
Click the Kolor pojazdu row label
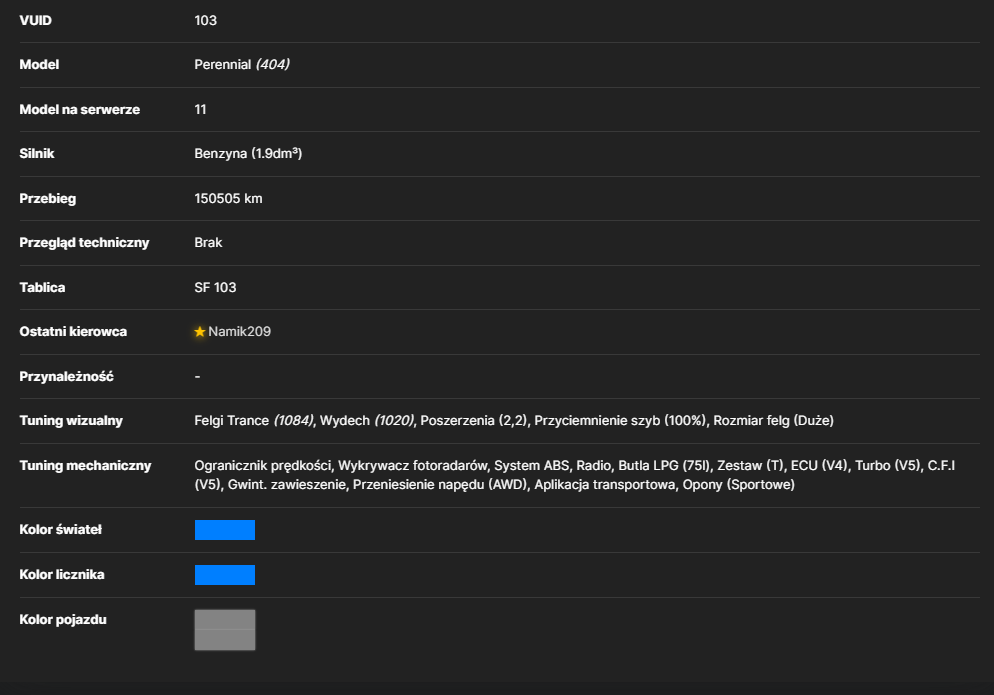click(63, 620)
